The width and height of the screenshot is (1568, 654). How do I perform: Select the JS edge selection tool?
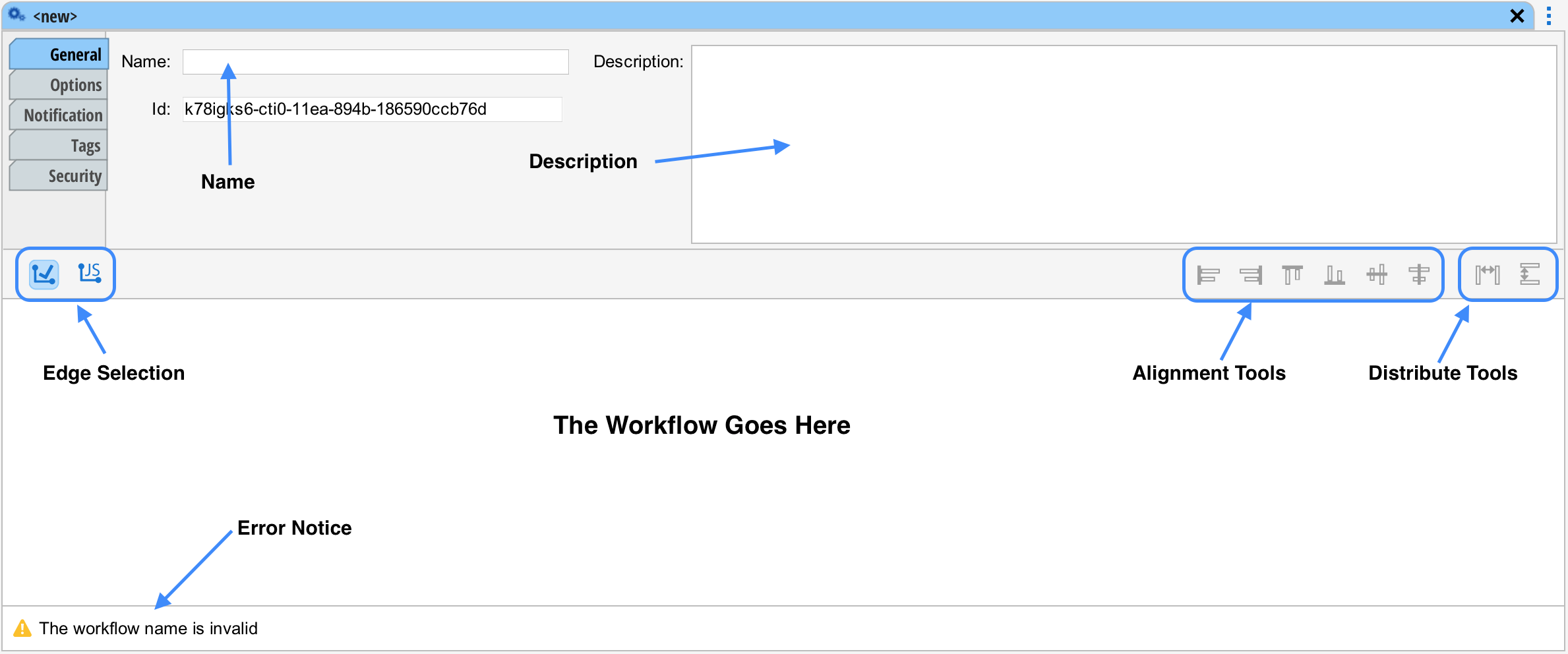coord(90,274)
